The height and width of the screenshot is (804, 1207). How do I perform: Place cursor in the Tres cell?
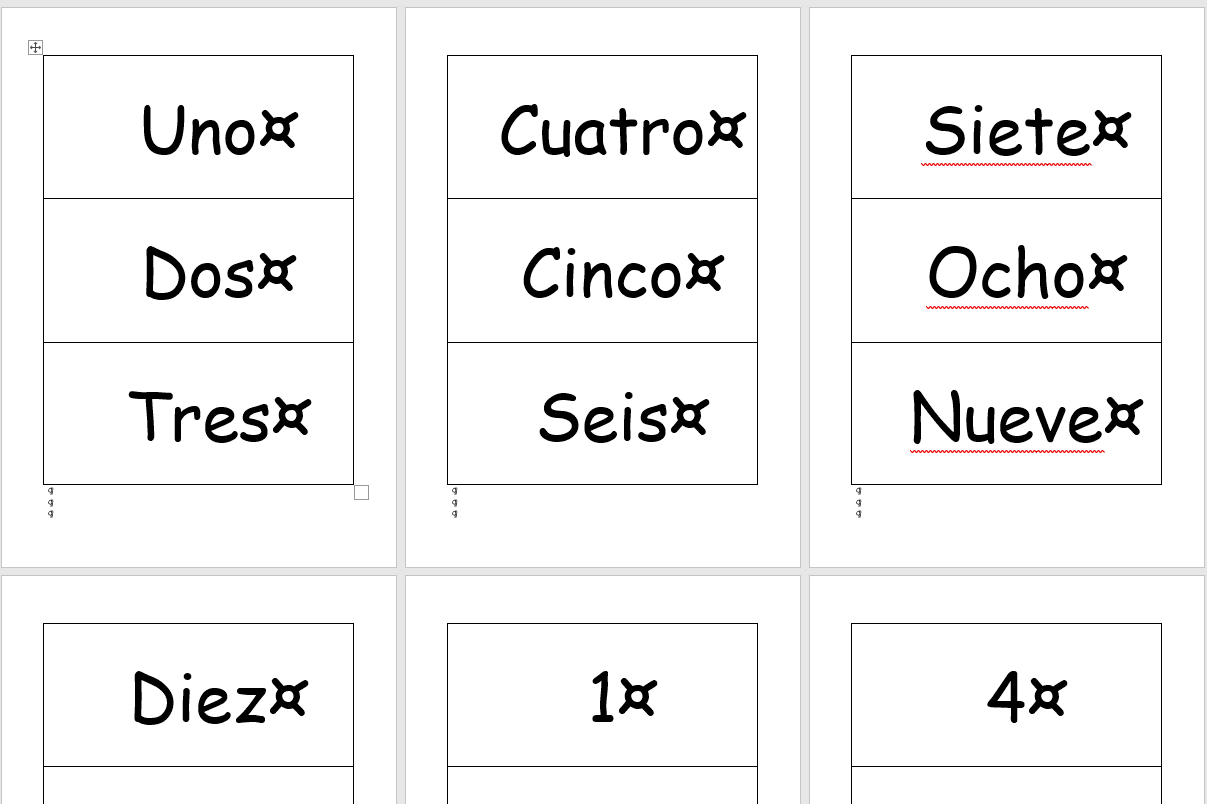(198, 414)
